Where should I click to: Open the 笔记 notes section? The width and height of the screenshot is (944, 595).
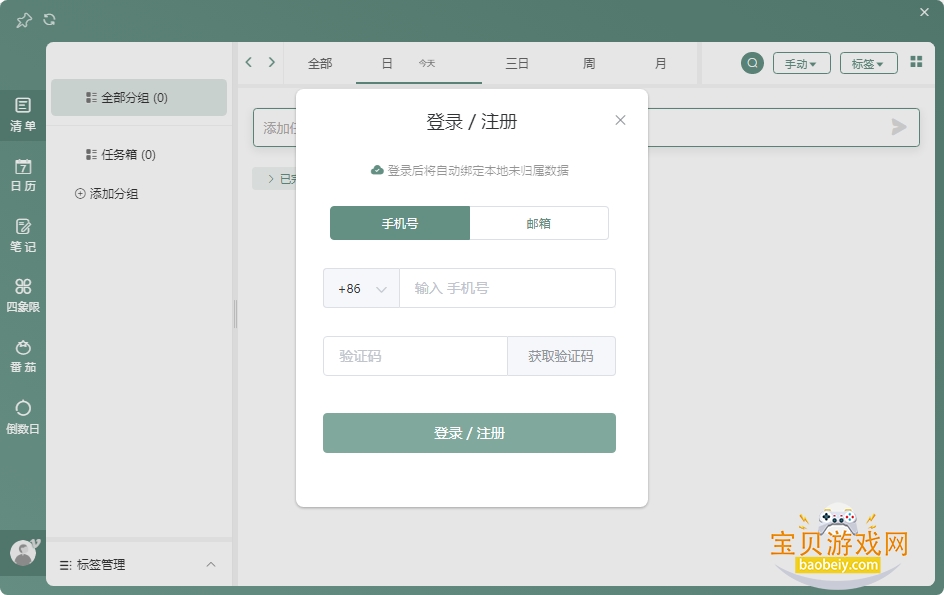pos(23,235)
